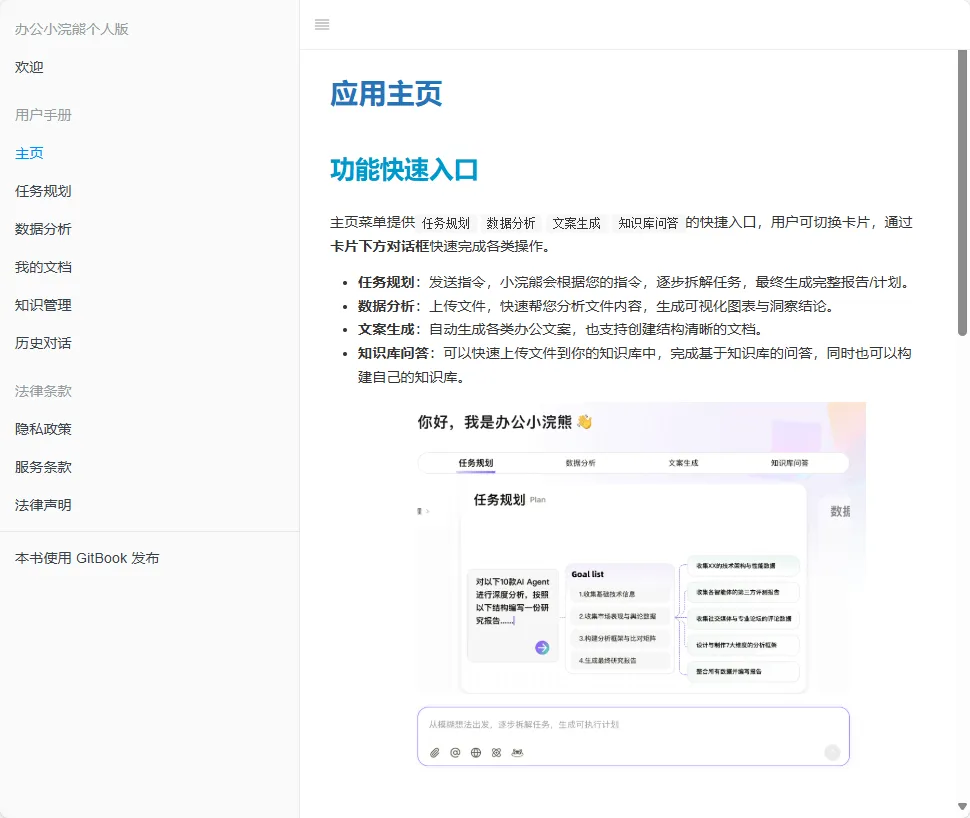Click the inline 知识库问答 code tag in the intro paragraph
Screen dimensions: 970x818
pyautogui.click(x=648, y=223)
